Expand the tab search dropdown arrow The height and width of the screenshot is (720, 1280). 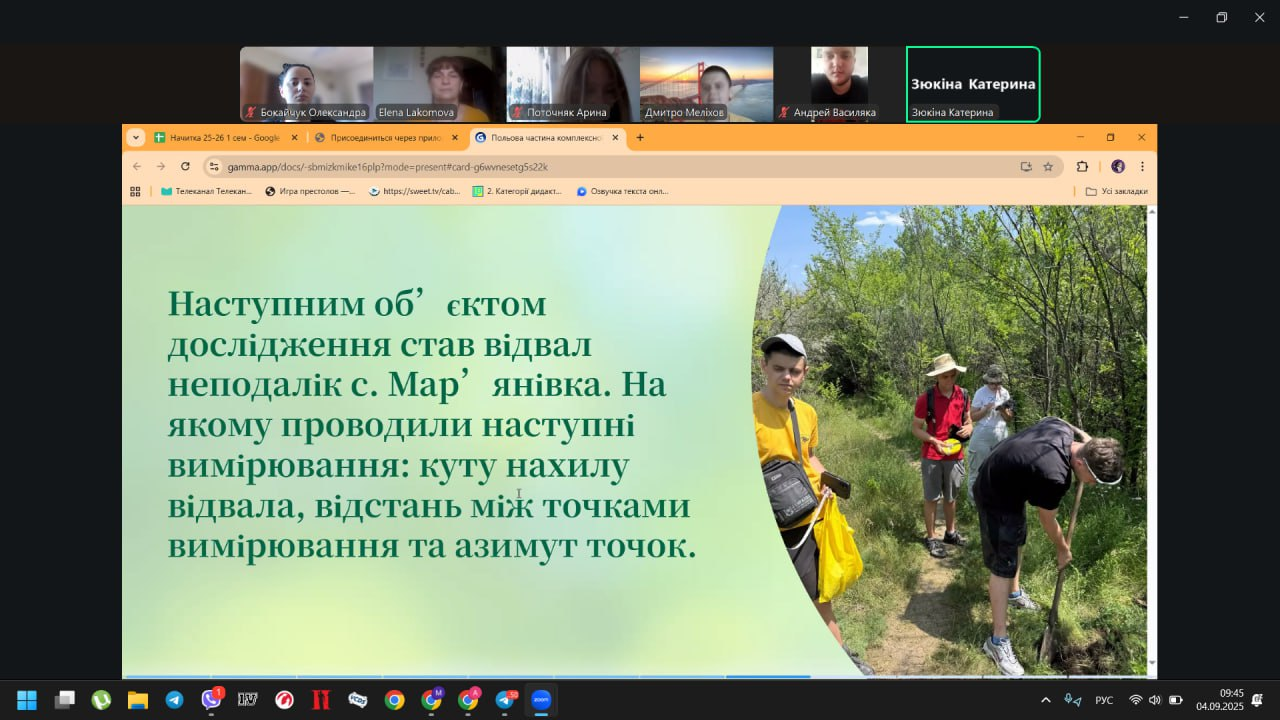click(136, 137)
